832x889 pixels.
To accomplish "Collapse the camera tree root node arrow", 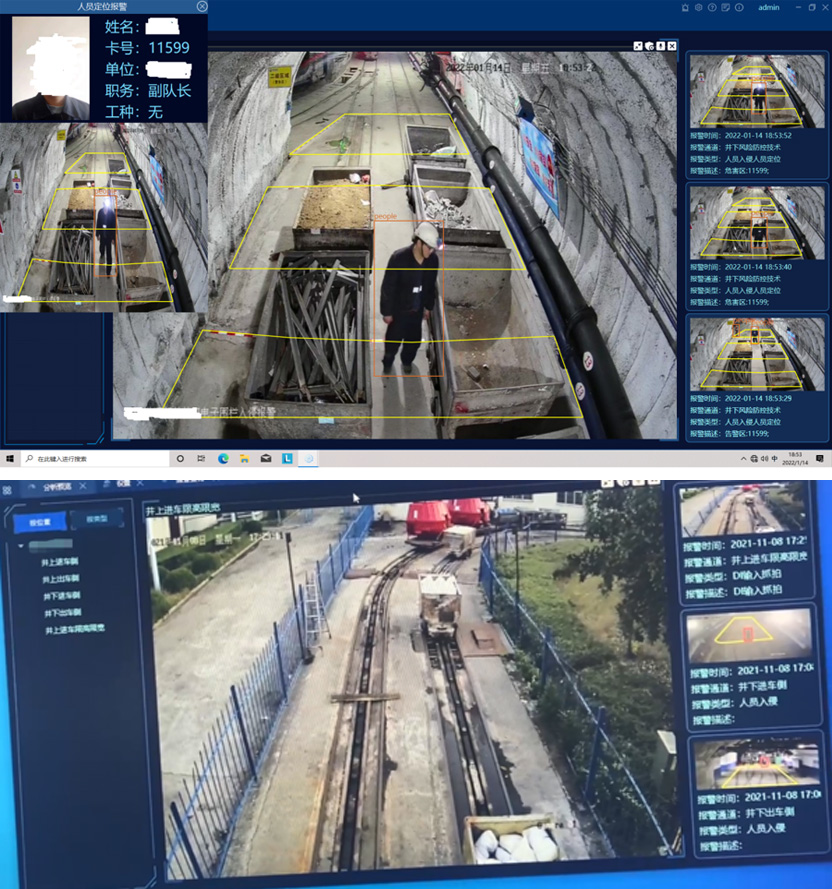I will pyautogui.click(x=20, y=545).
